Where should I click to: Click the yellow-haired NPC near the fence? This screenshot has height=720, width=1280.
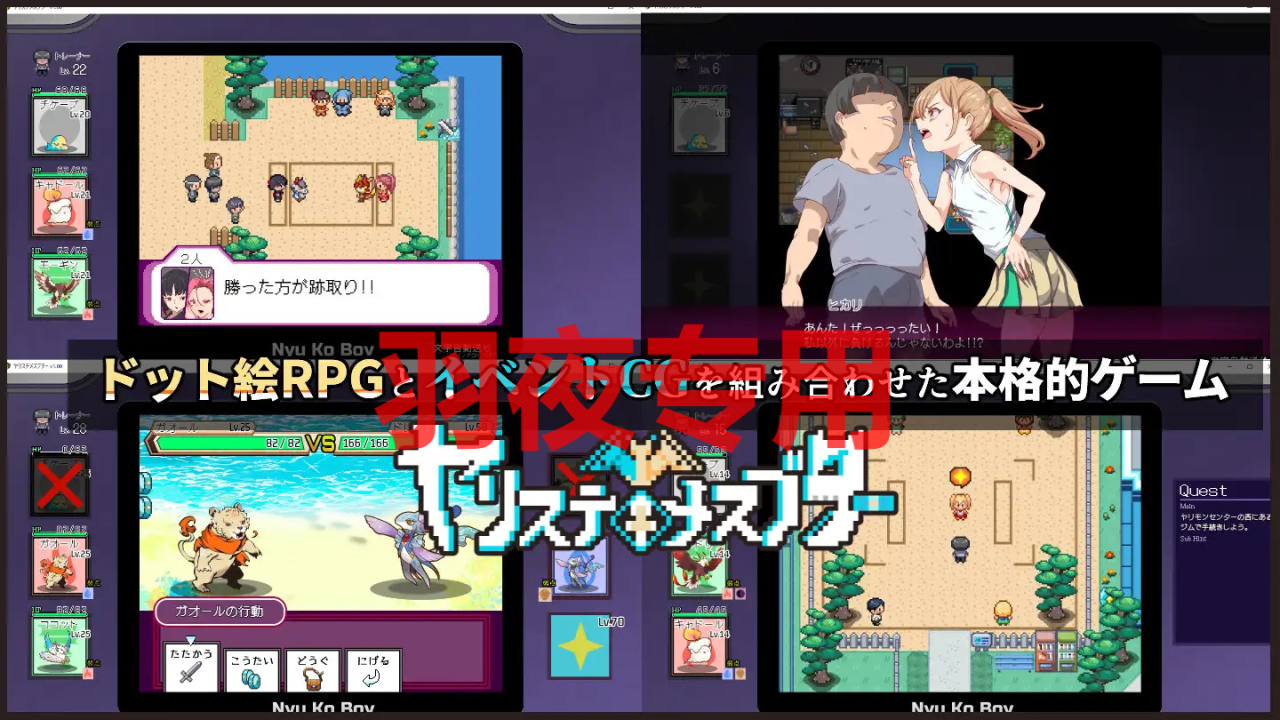pos(1002,612)
